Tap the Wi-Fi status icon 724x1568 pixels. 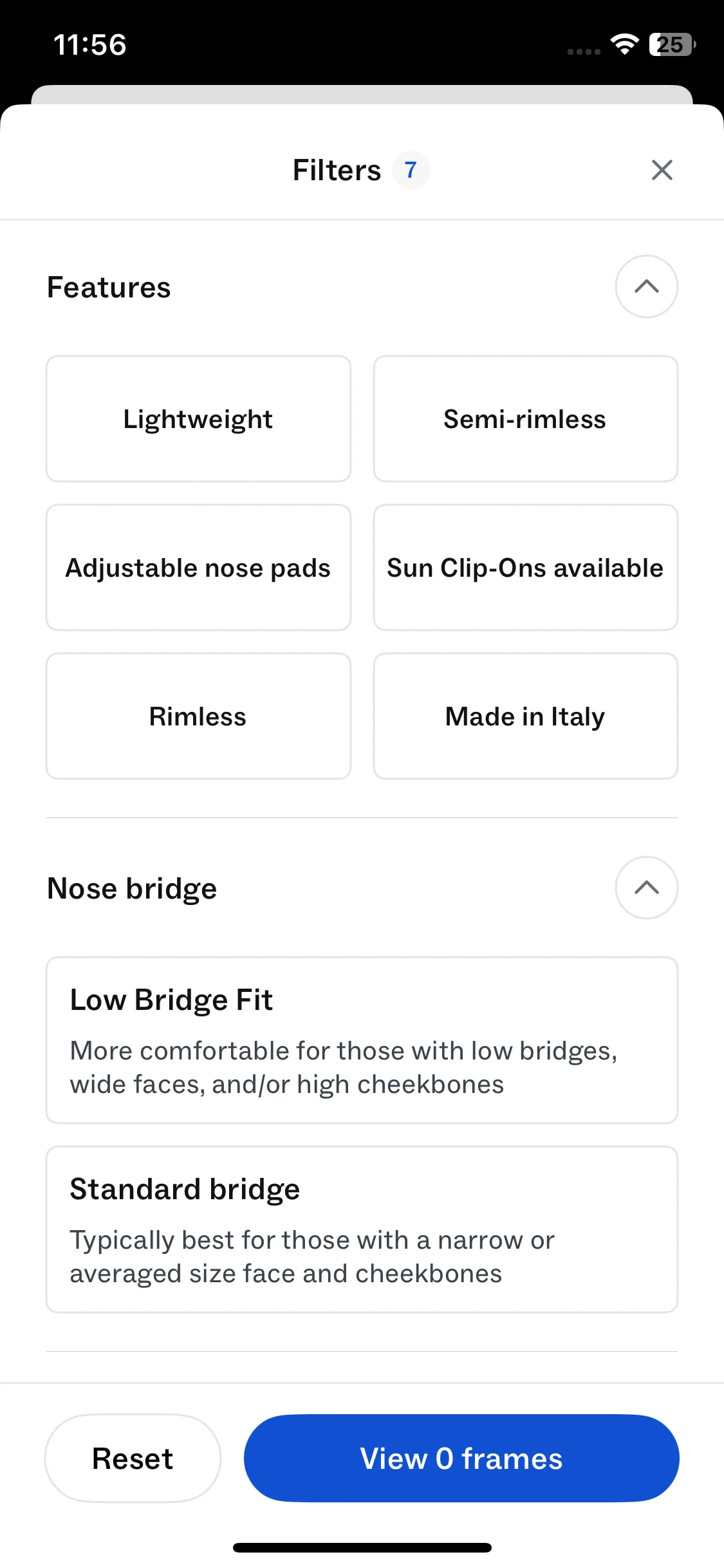pos(624,44)
